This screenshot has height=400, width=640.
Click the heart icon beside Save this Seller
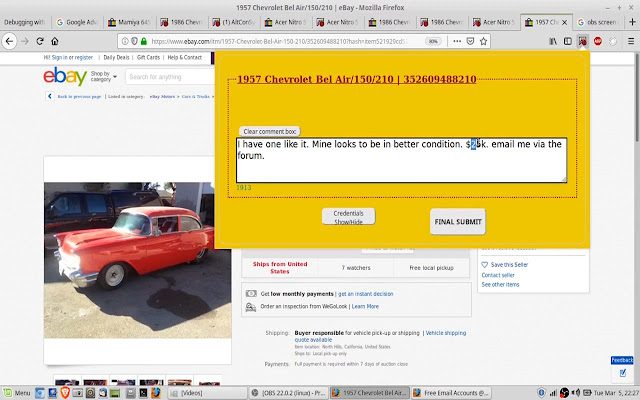[484, 264]
